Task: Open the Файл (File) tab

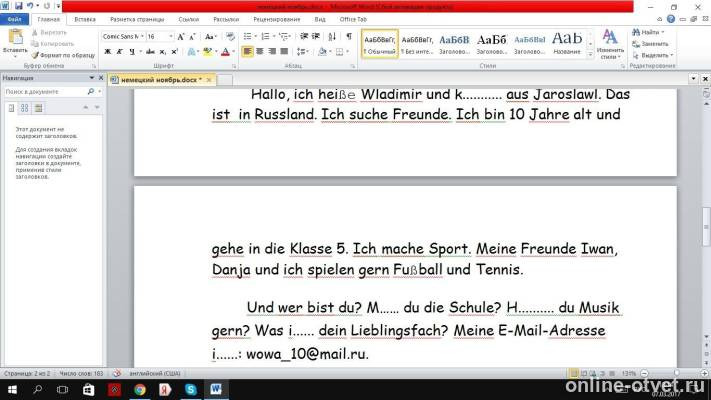Action: pyautogui.click(x=15, y=20)
